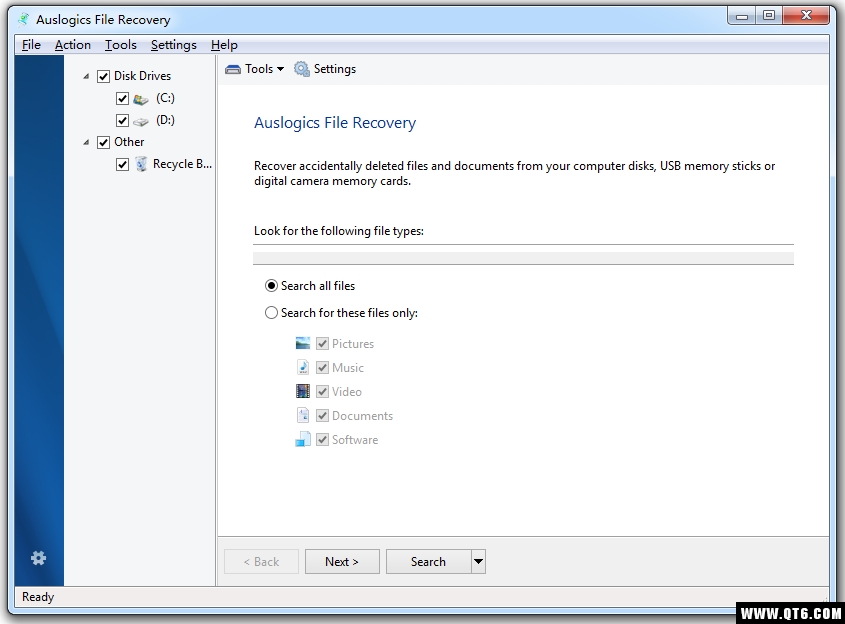Screen dimensions: 845x624
Task: Uncheck the (C:) drive checkbox
Action: tap(122, 99)
